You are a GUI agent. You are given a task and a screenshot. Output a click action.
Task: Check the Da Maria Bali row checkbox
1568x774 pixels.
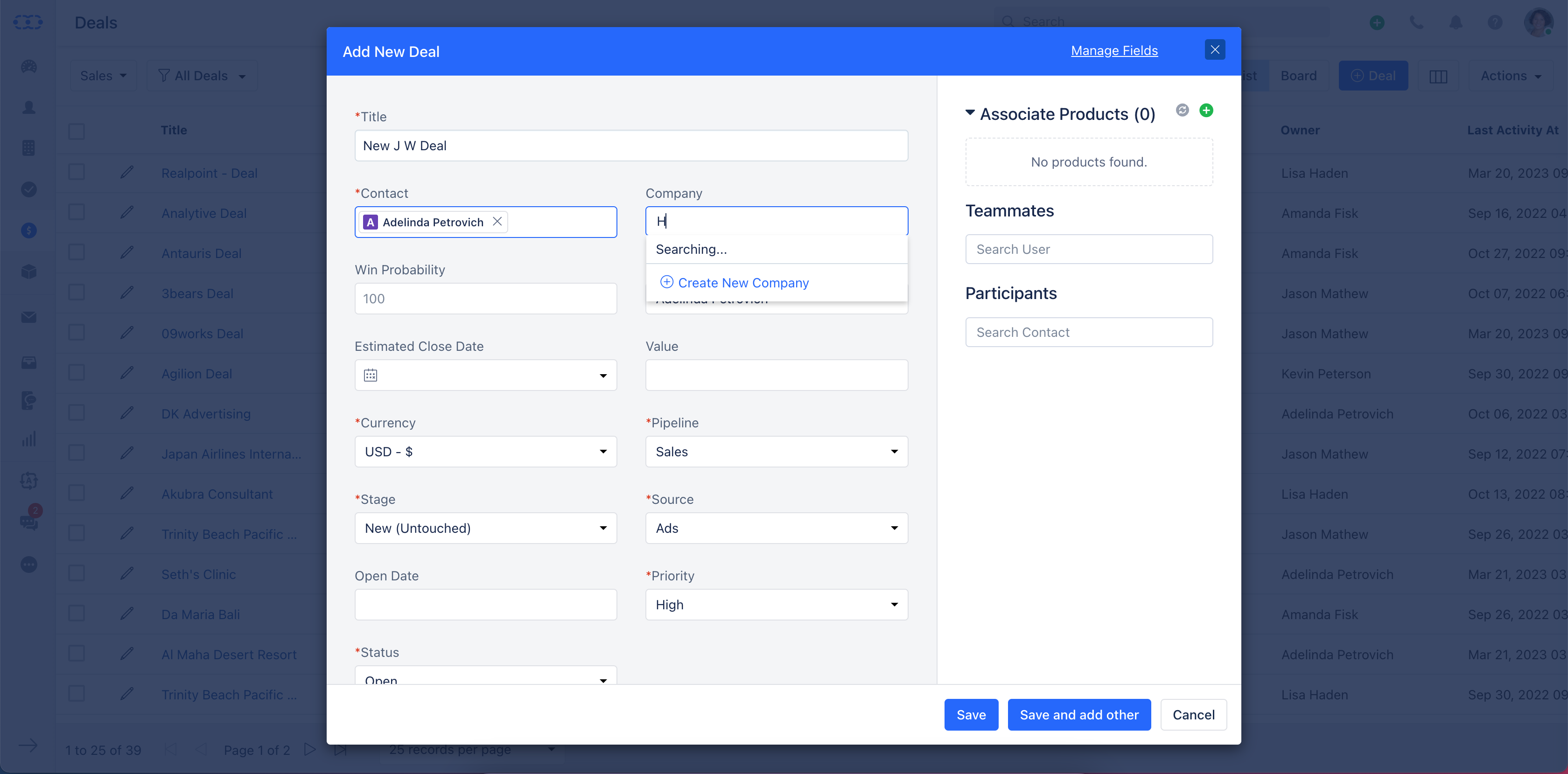tap(77, 614)
